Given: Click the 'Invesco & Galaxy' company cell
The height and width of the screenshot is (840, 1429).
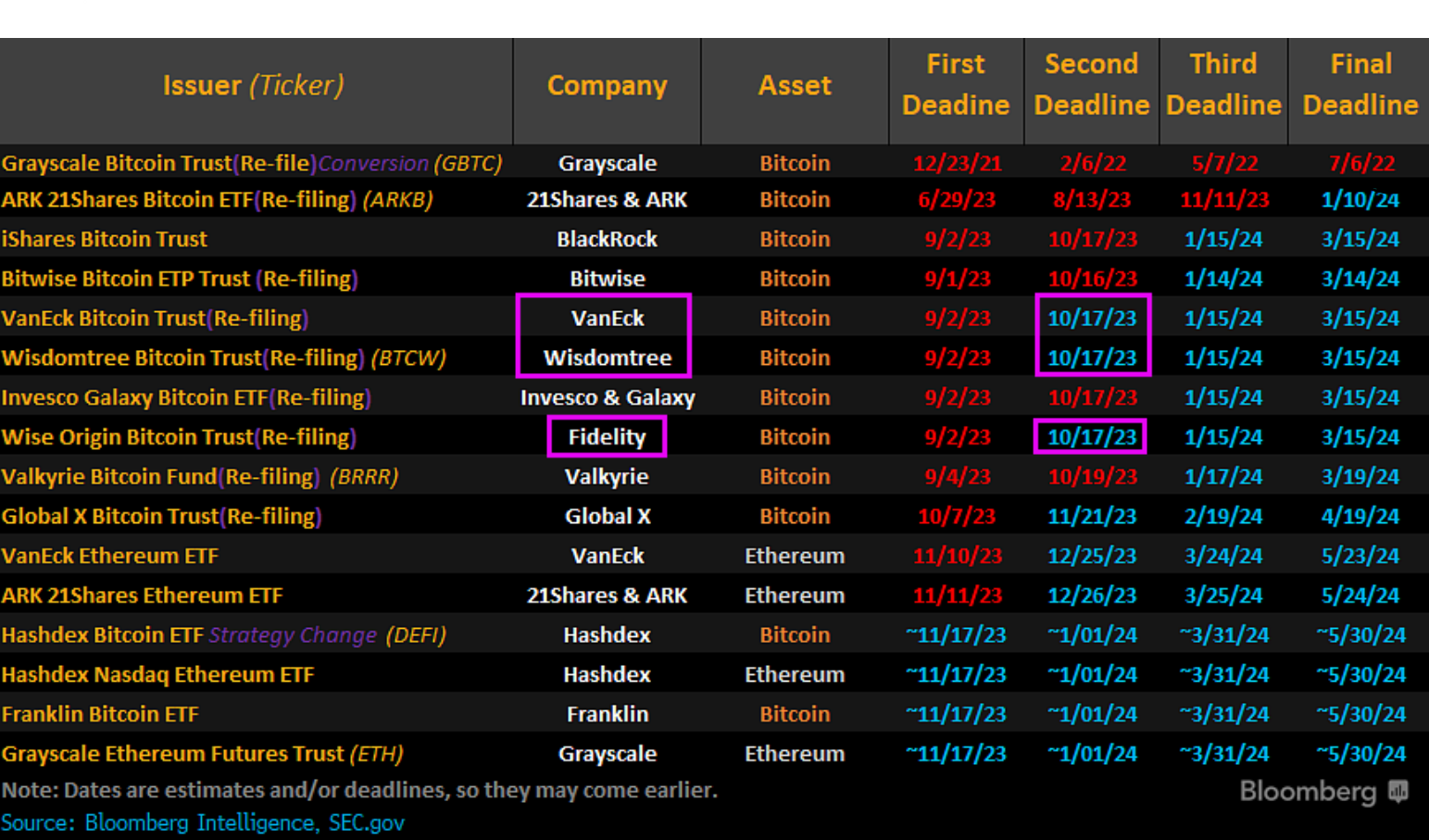Looking at the screenshot, I should click(x=608, y=398).
